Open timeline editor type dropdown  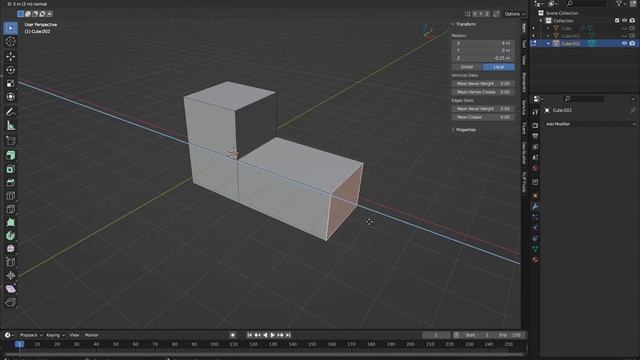click(9, 335)
